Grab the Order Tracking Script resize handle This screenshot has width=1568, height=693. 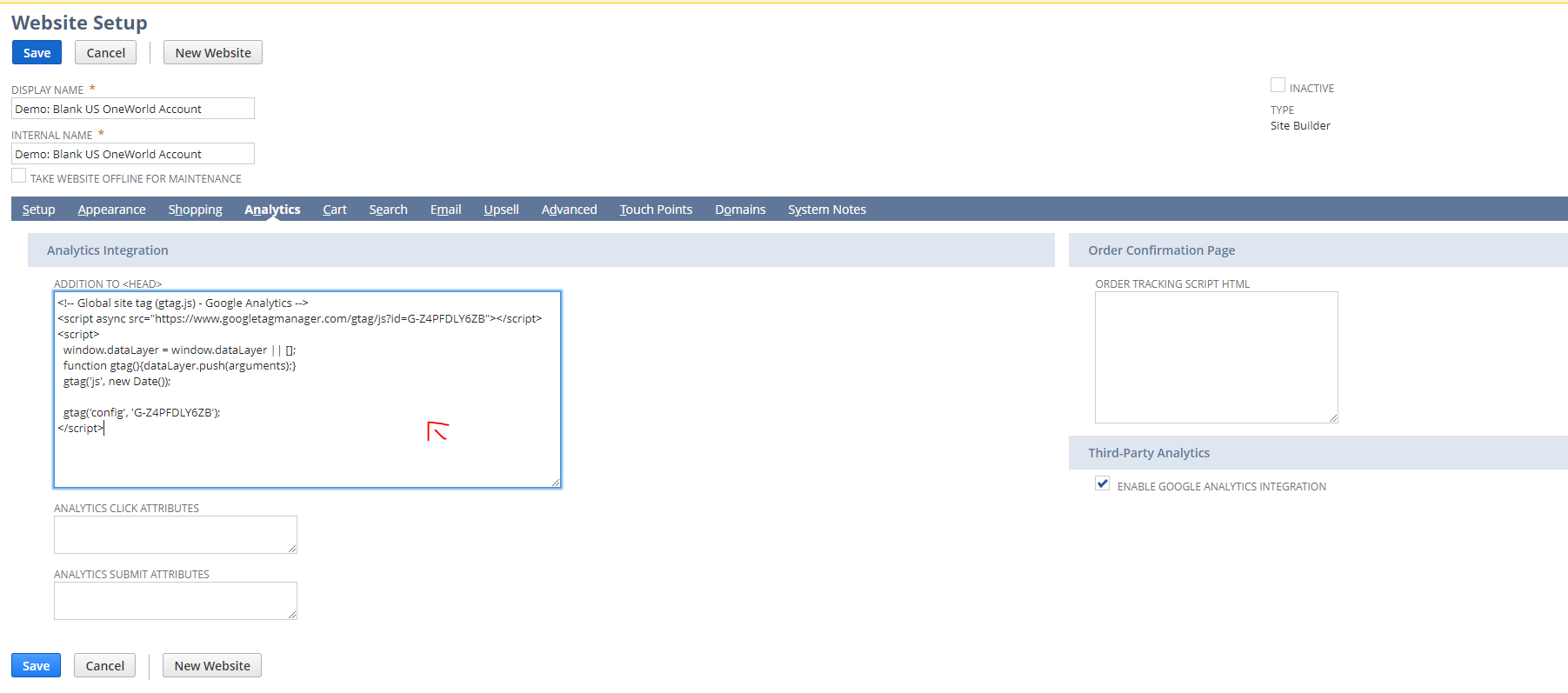(1332, 417)
